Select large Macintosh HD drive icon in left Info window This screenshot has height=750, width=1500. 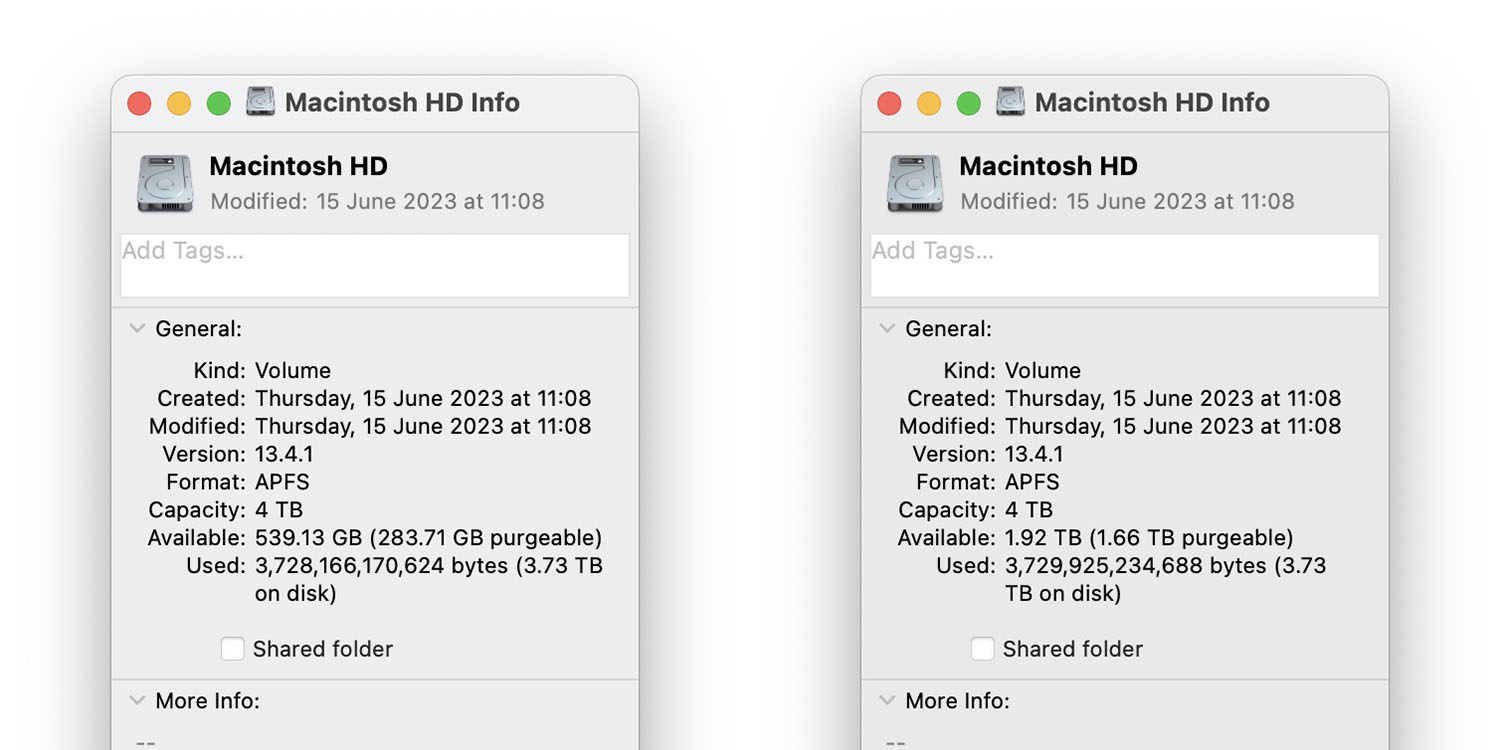165,183
